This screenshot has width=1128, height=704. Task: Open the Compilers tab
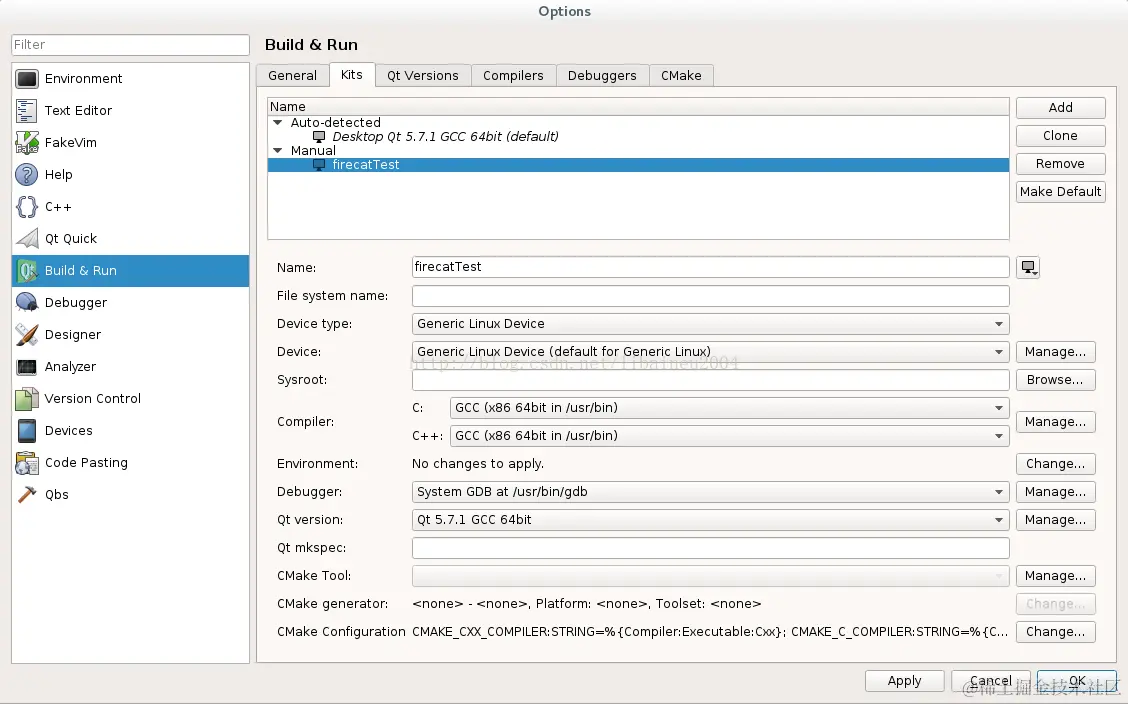click(514, 76)
